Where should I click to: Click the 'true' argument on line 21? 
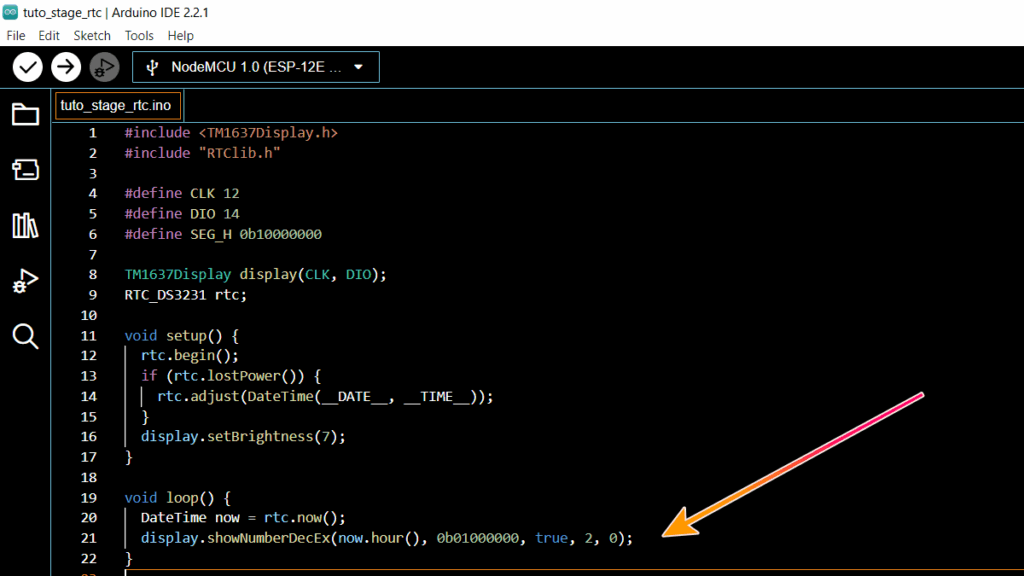[x=552, y=538]
